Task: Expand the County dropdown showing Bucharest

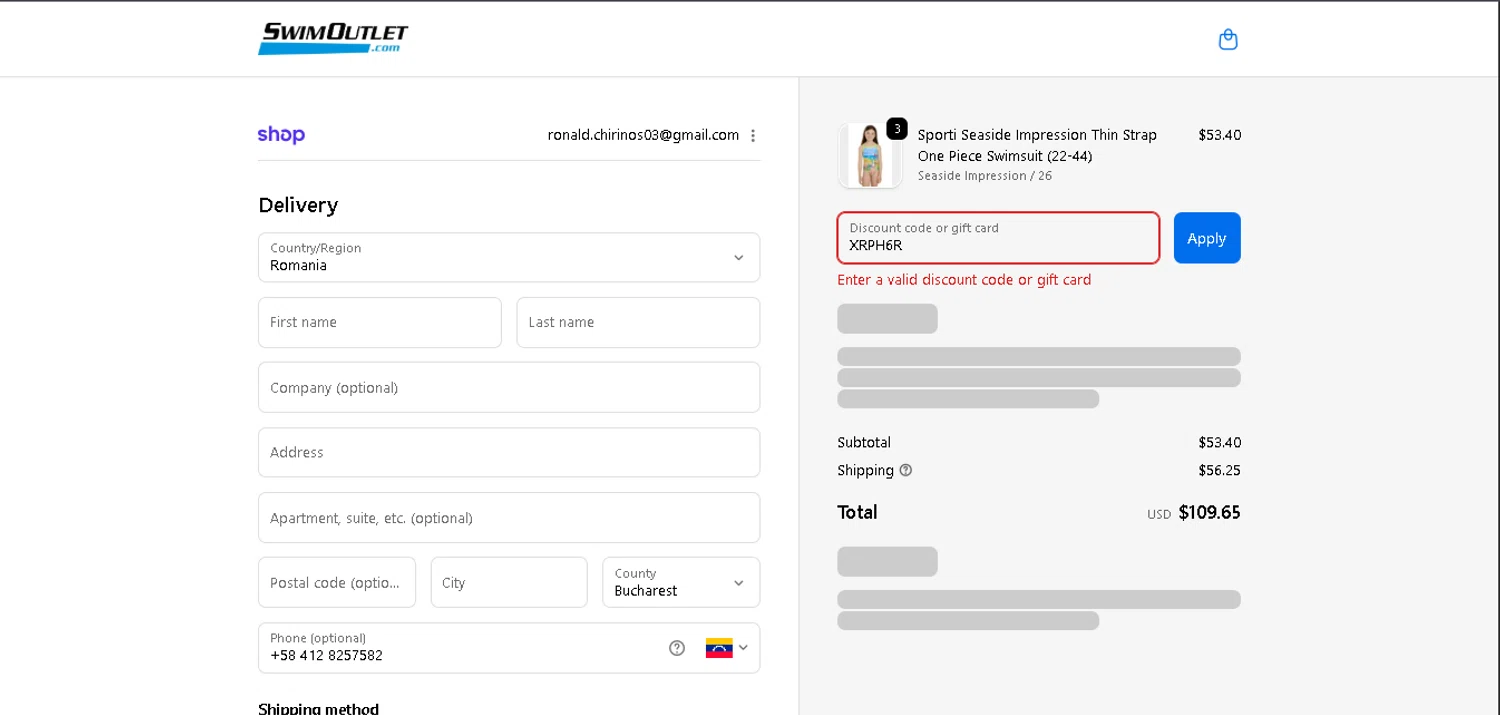Action: click(x=681, y=582)
